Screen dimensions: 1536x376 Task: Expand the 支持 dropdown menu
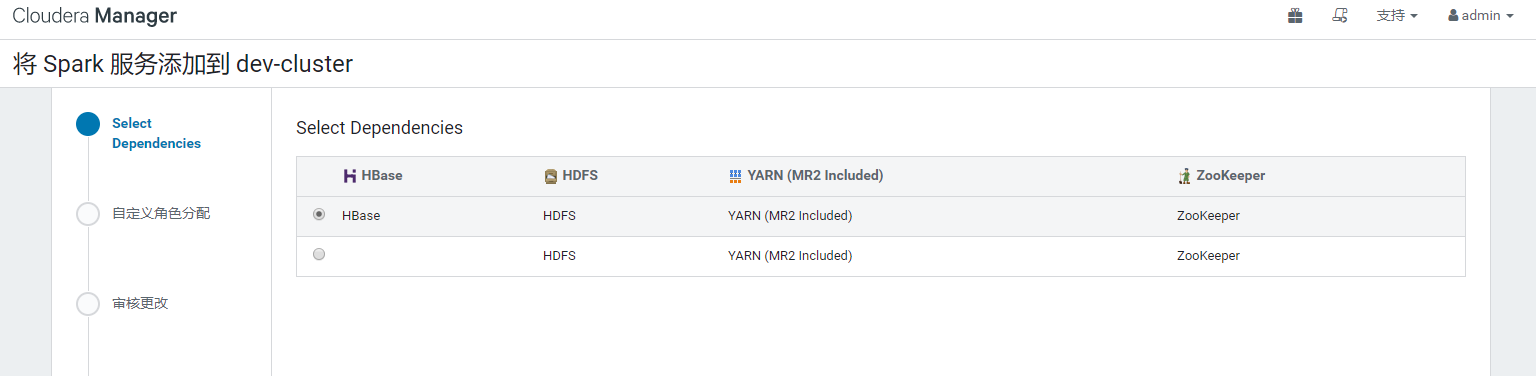click(1397, 16)
